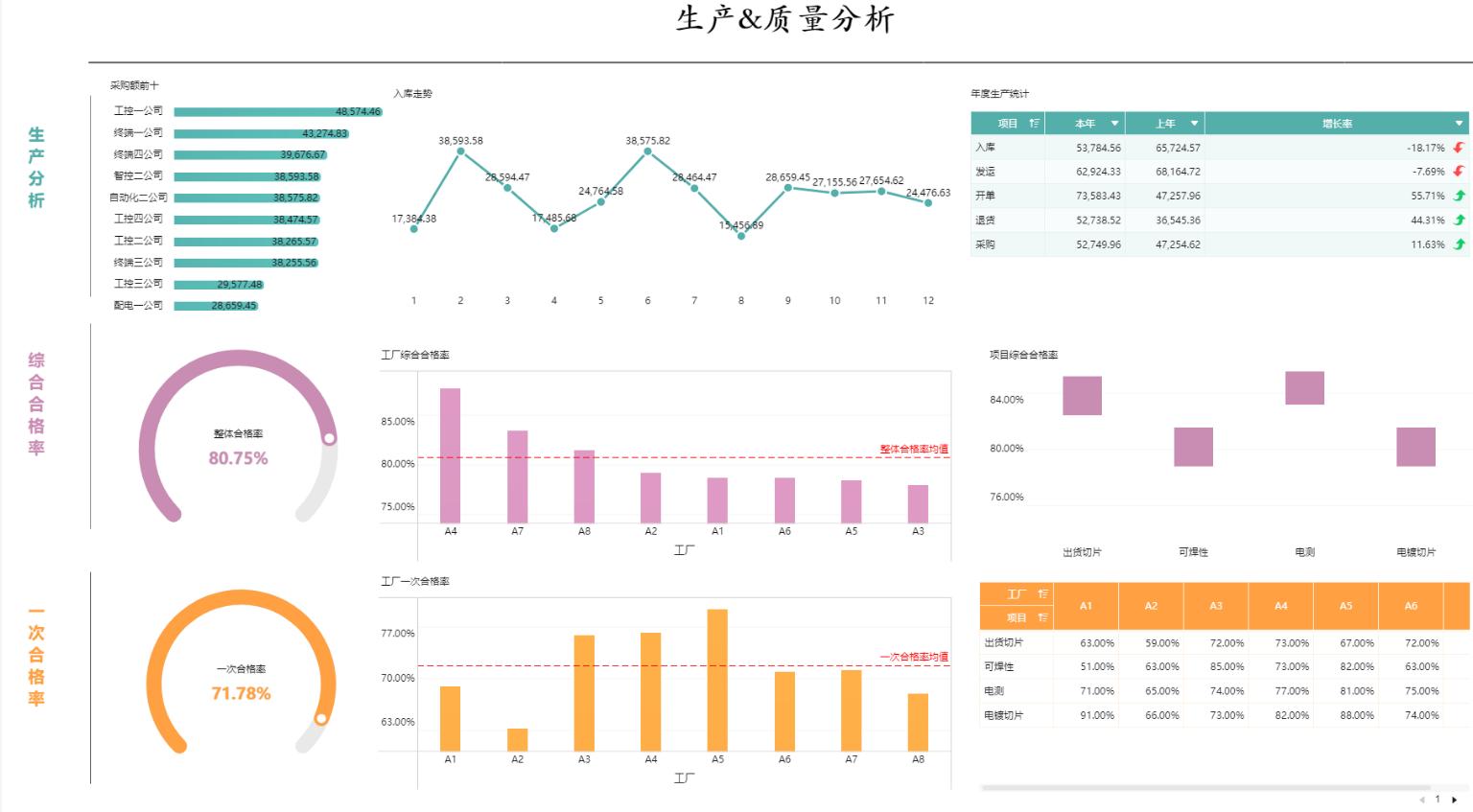Click the green growth arrow on 退货 row
Image resolution: width=1473 pixels, height=812 pixels.
pyautogui.click(x=1458, y=220)
